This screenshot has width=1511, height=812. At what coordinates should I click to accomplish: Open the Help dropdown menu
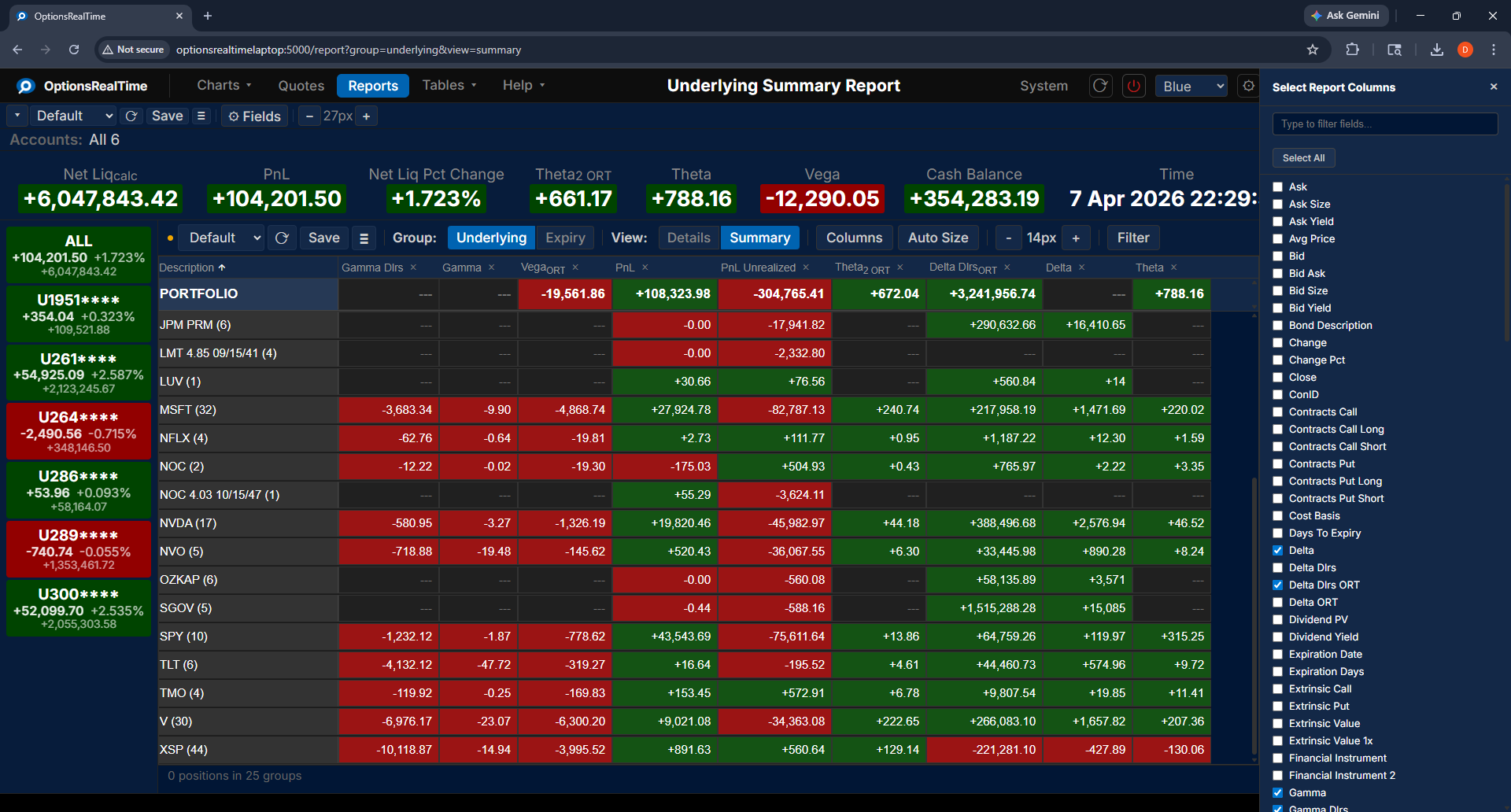coord(523,85)
